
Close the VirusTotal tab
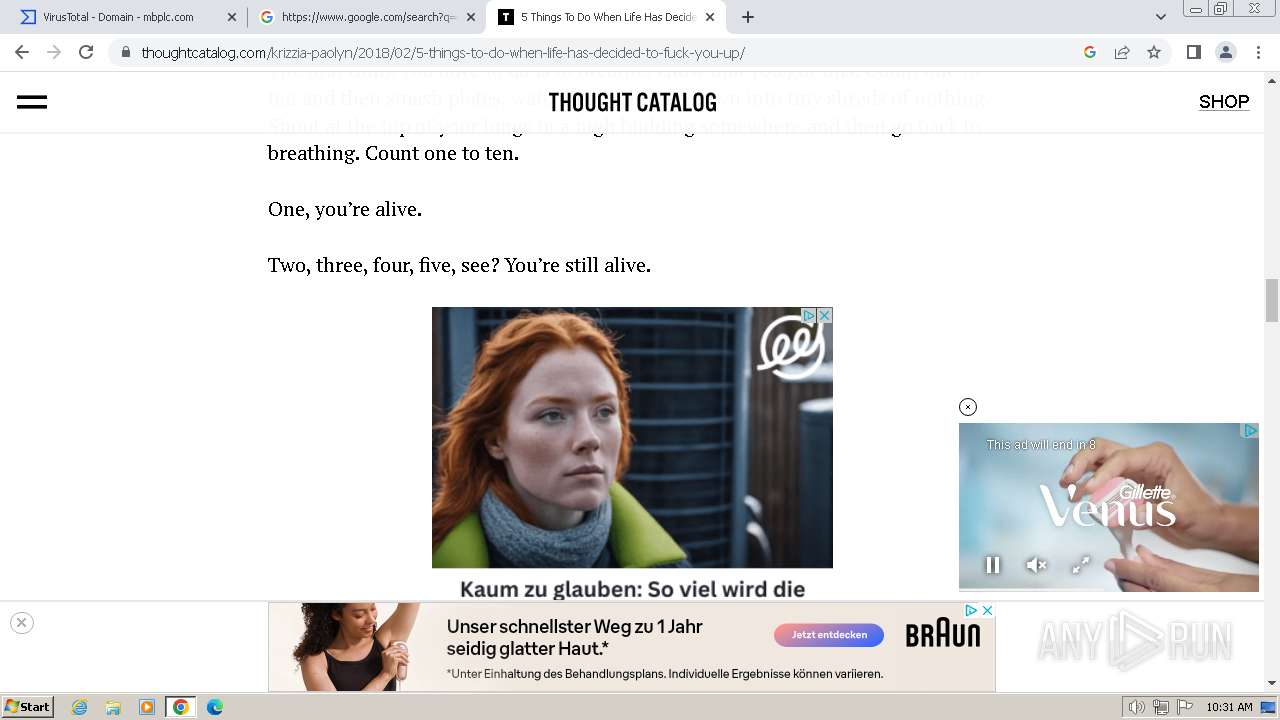pos(232,17)
